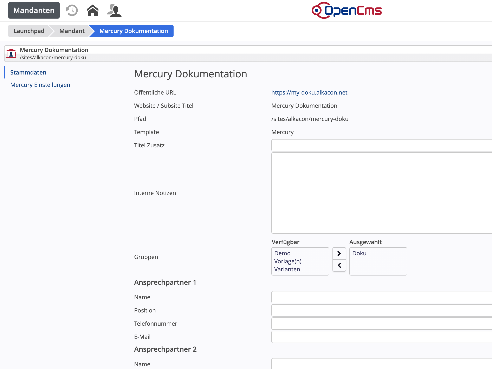Open the public URL link
Screen dimensions: 492x369
[x=310, y=92]
